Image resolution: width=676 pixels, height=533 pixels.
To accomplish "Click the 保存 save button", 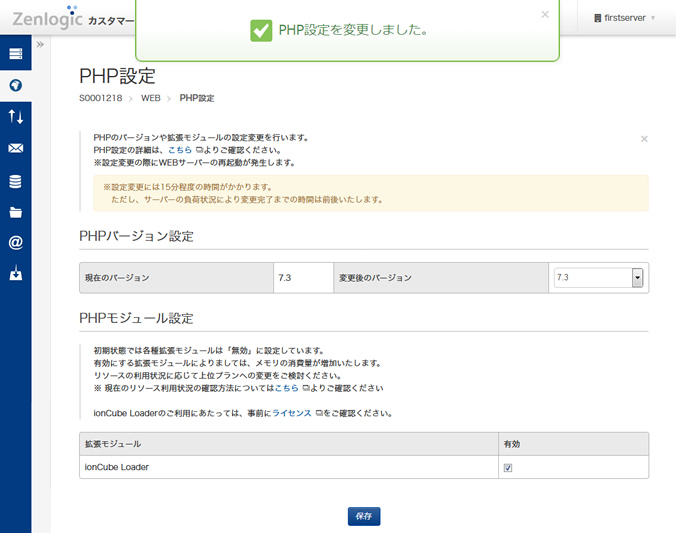I will (x=364, y=516).
